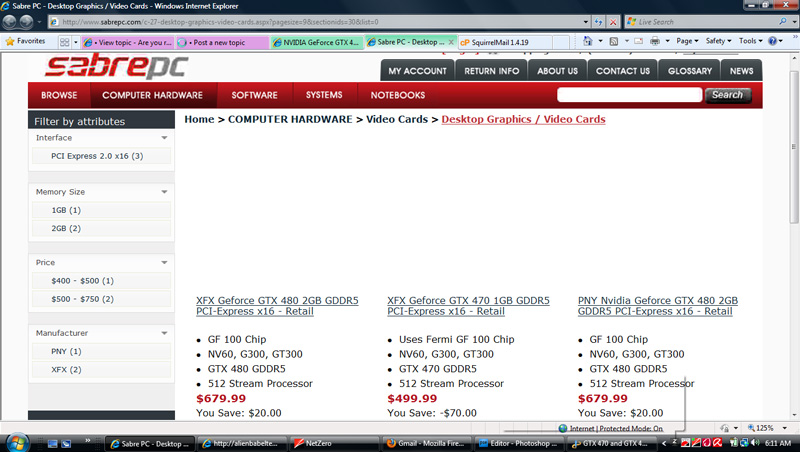Viewport: 800px width, 452px height.
Task: Open the NEWS page
Action: (741, 71)
